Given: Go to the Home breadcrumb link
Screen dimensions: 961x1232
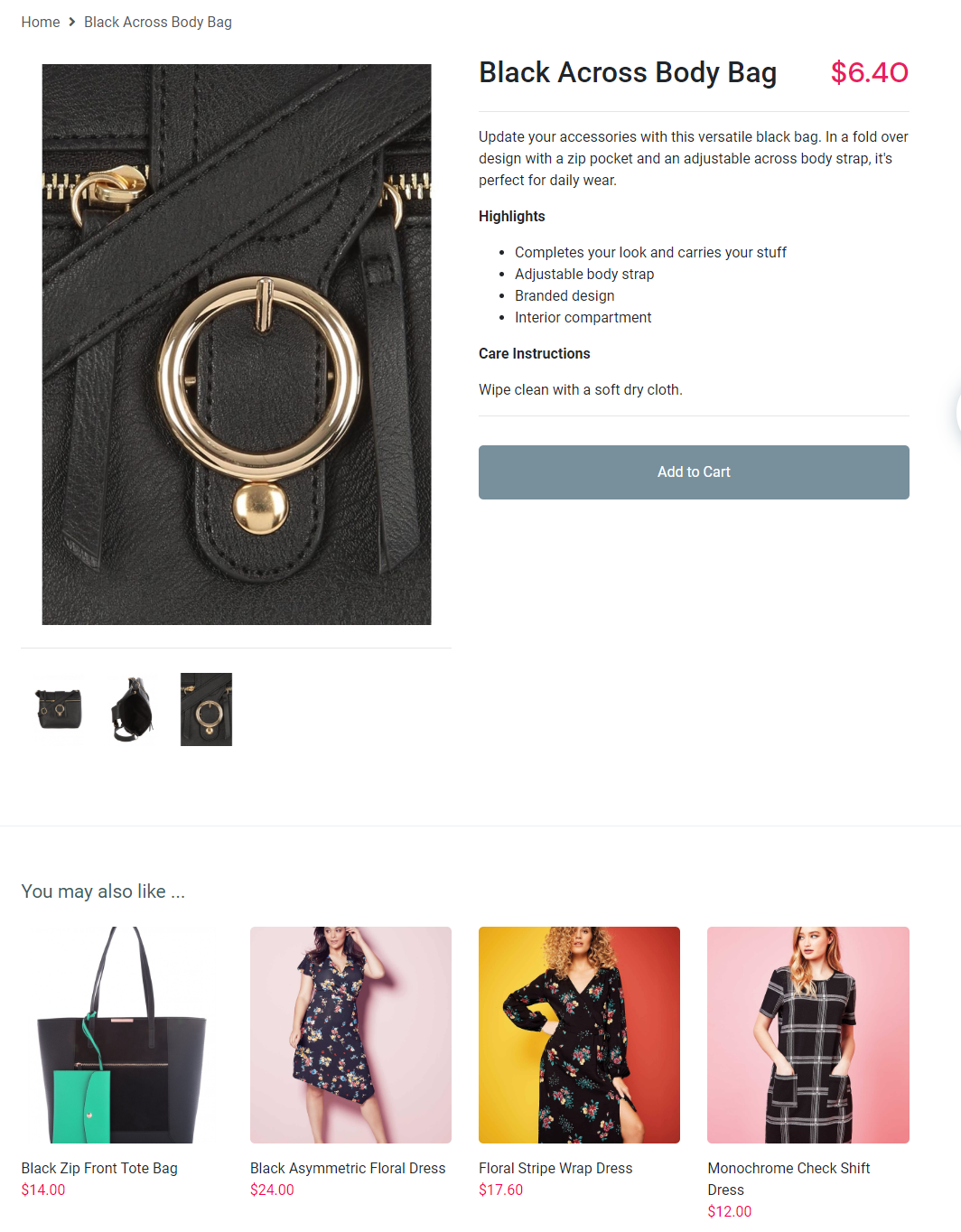Looking at the screenshot, I should tap(41, 22).
